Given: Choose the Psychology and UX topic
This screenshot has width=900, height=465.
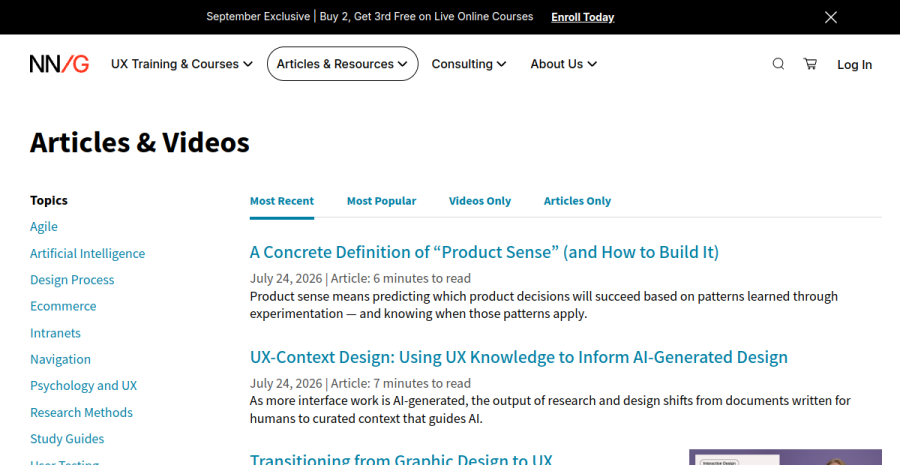Looking at the screenshot, I should click(x=83, y=385).
